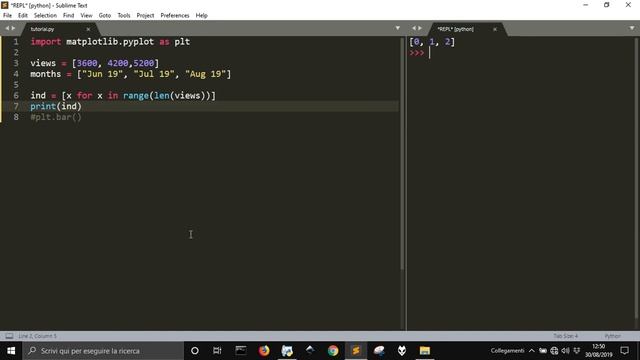Open the Collegamenti toolbar on taskbar

click(507, 351)
